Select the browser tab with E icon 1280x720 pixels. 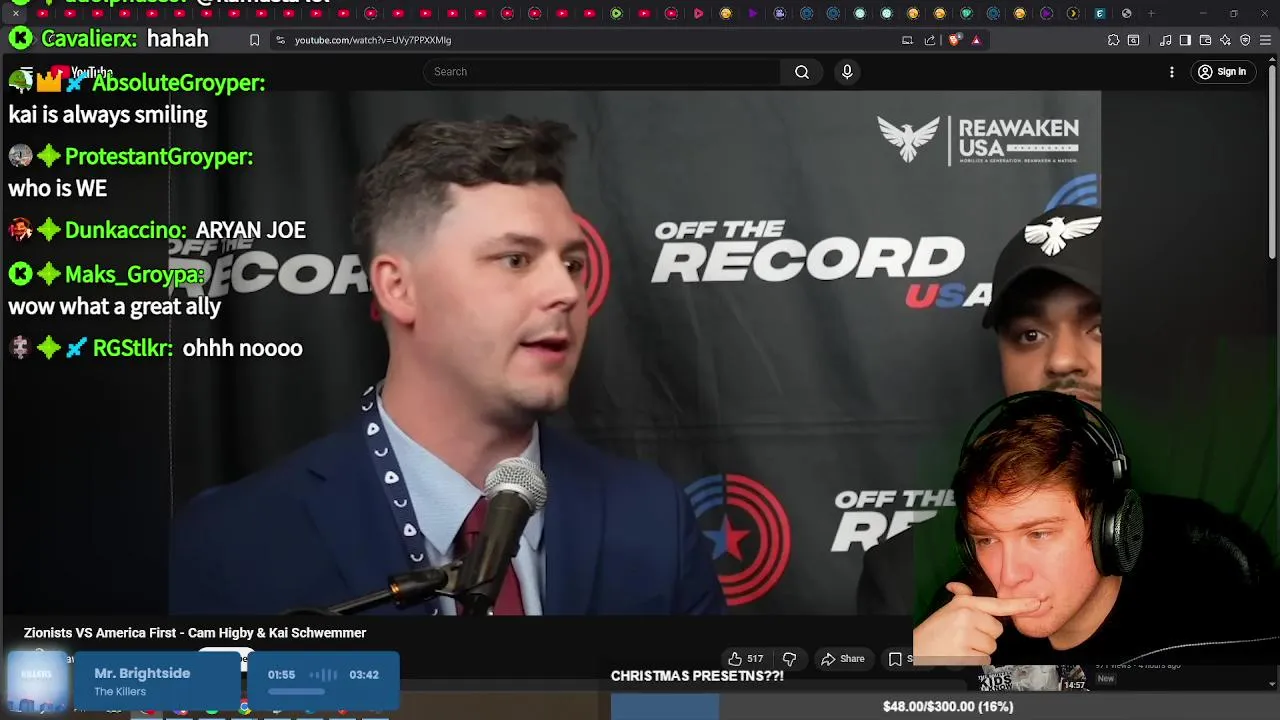[1100, 13]
